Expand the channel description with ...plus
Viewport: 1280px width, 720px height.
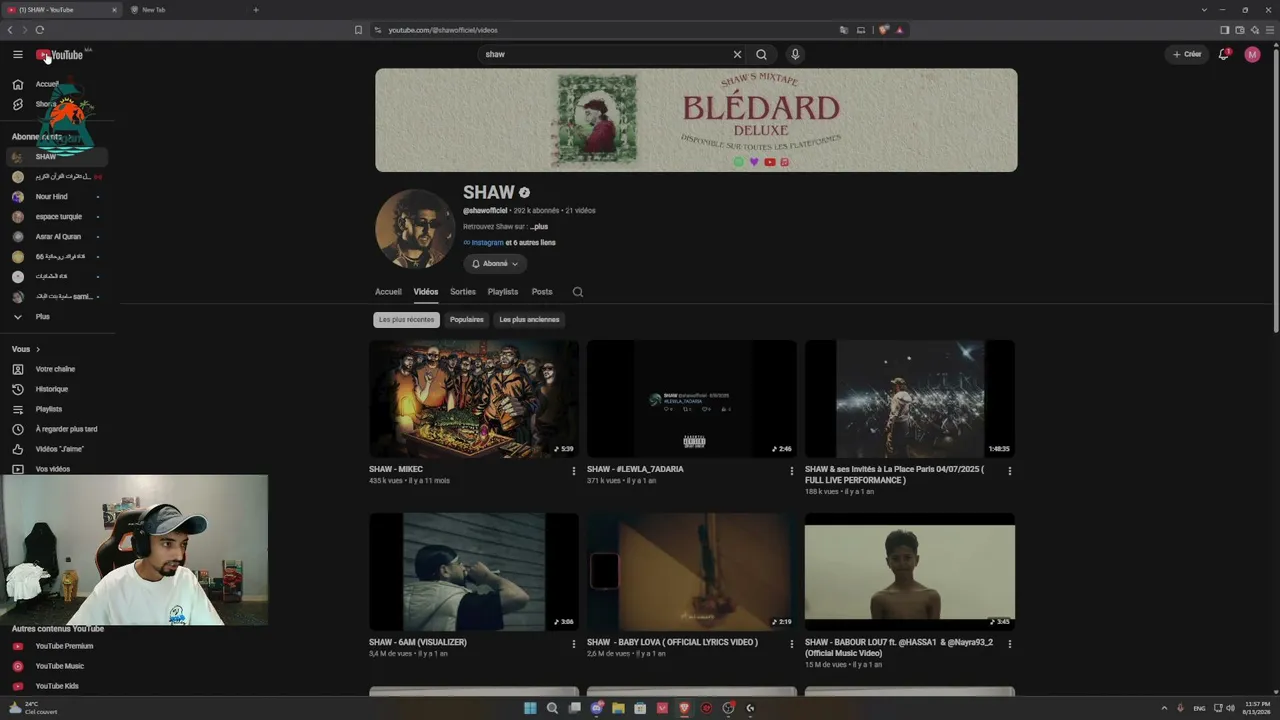point(539,227)
